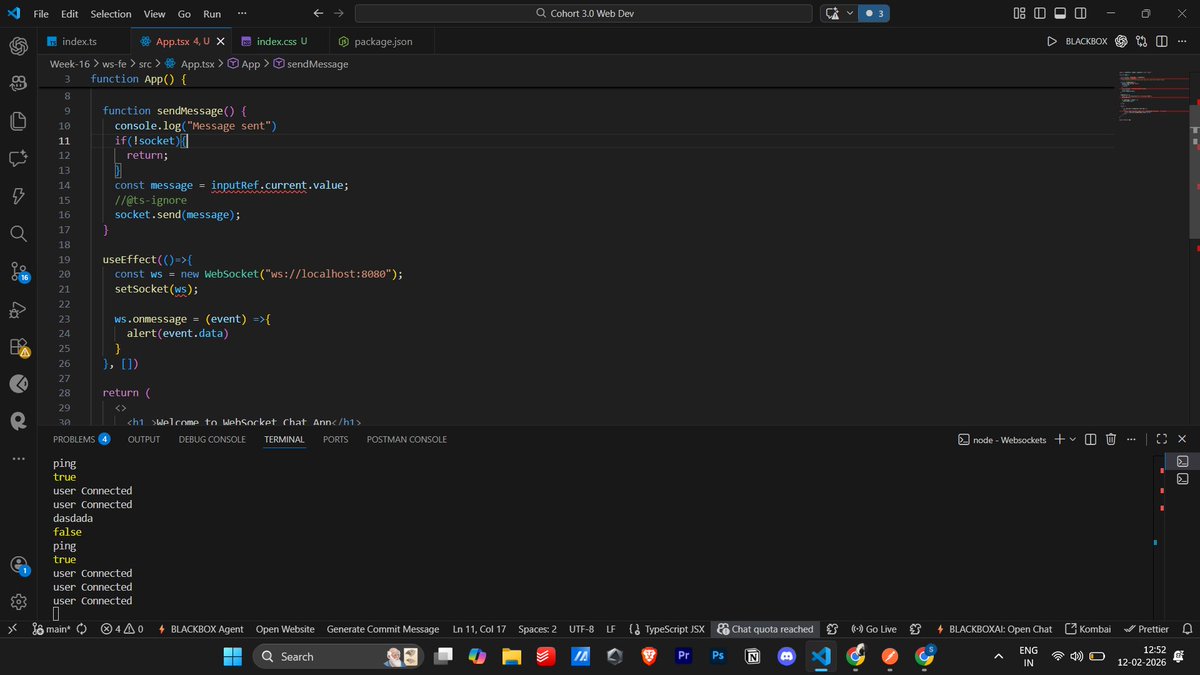The image size is (1200, 675).
Task: Open the Selection menu
Action: pos(110,14)
